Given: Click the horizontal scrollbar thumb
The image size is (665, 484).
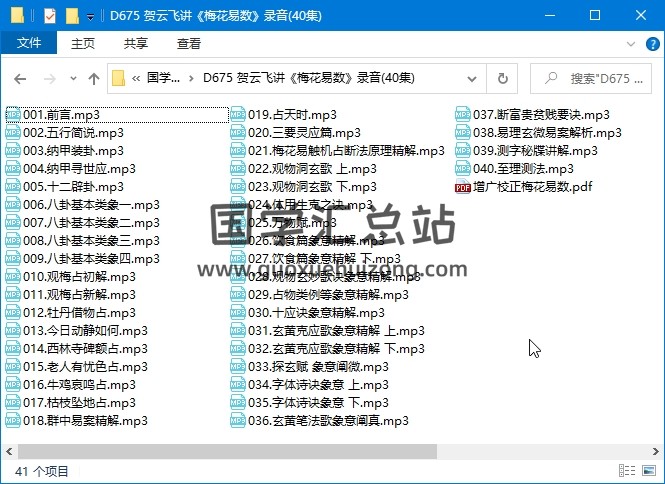Looking at the screenshot, I should [x=227, y=451].
